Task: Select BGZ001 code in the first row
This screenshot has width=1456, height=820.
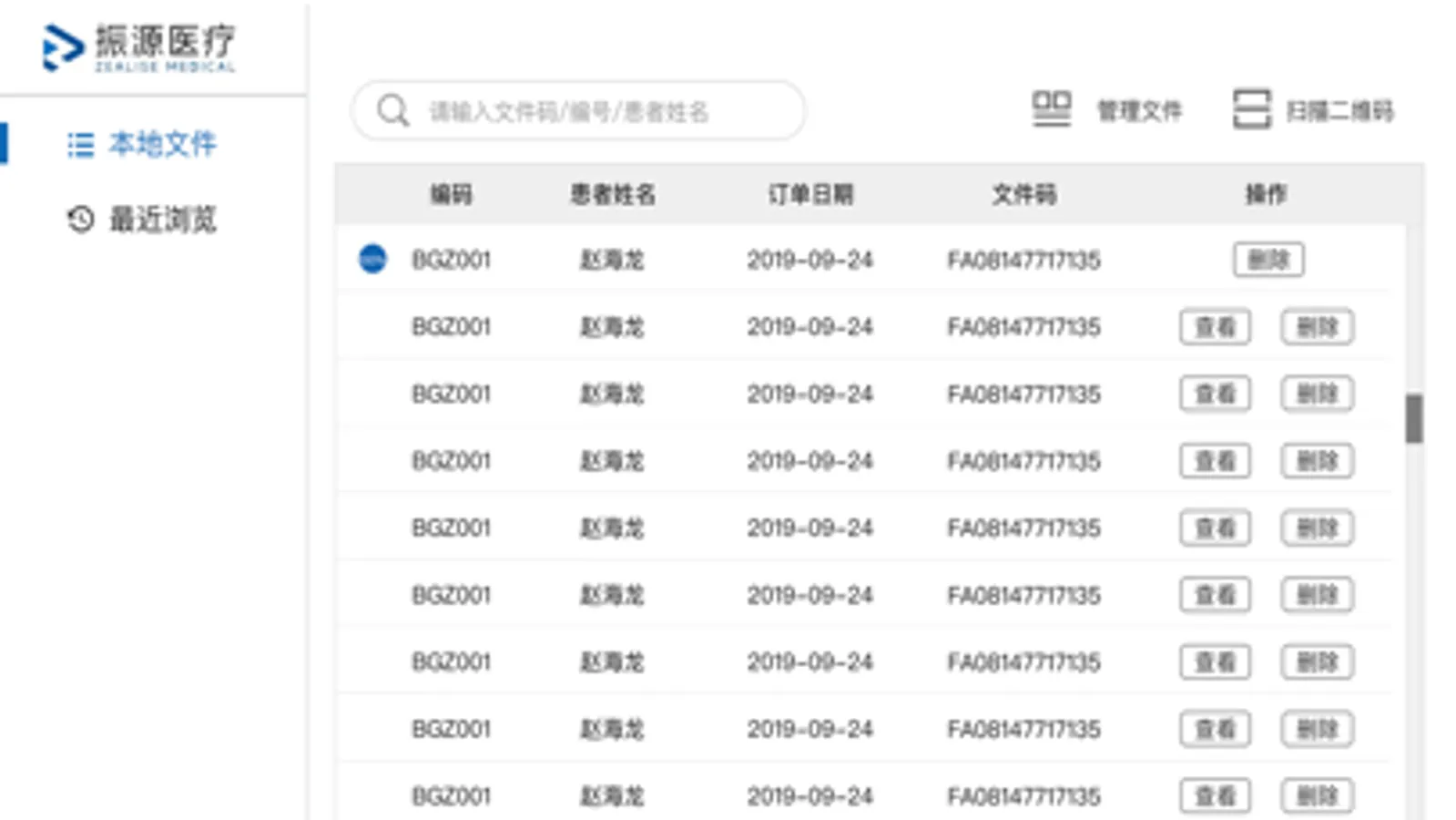Action: click(x=451, y=260)
